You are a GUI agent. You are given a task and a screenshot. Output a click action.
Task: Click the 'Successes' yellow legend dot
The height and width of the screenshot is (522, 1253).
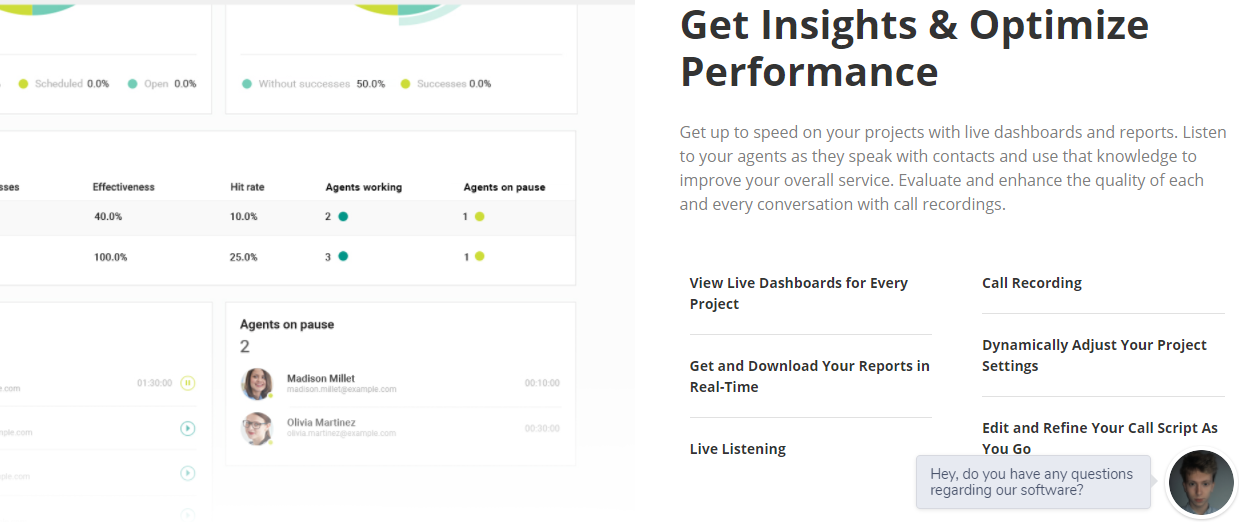(x=405, y=84)
